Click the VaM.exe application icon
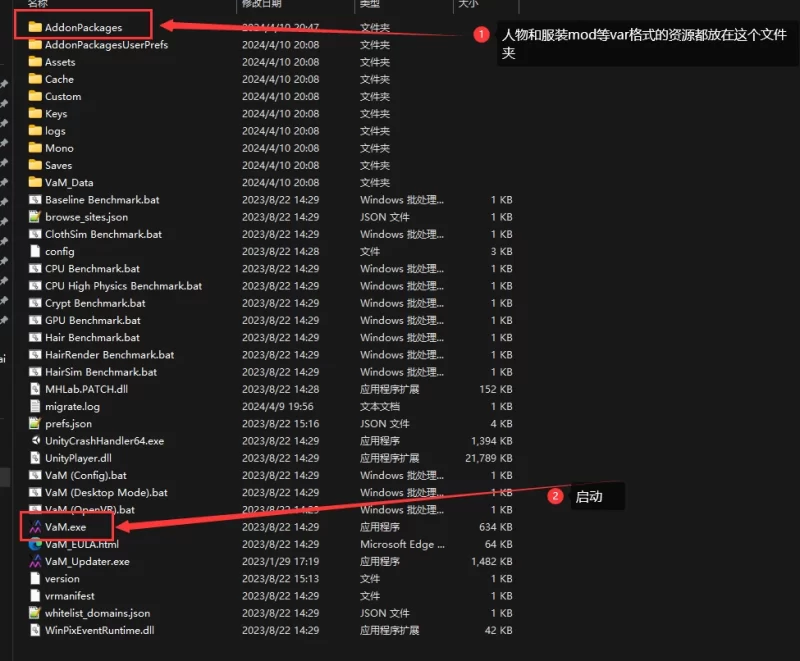Image resolution: width=800 pixels, height=661 pixels. click(x=35, y=527)
